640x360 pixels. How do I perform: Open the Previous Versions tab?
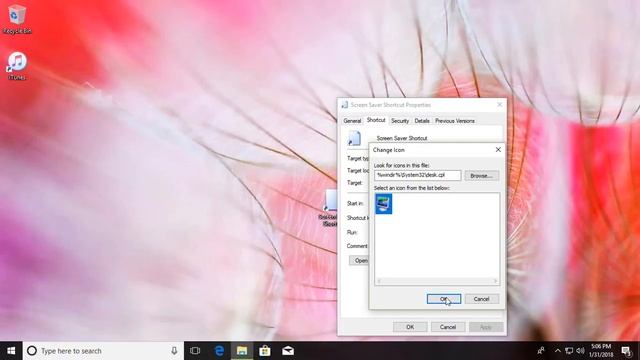point(454,121)
